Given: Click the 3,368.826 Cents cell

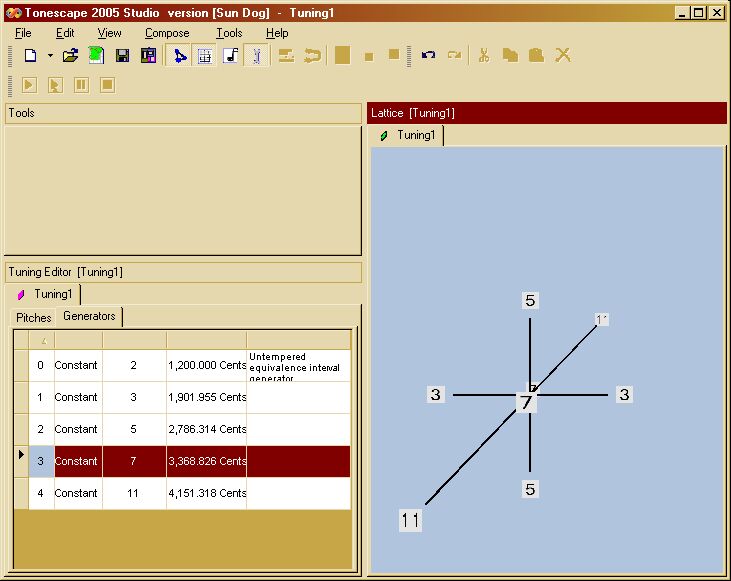Looking at the screenshot, I should pos(207,461).
